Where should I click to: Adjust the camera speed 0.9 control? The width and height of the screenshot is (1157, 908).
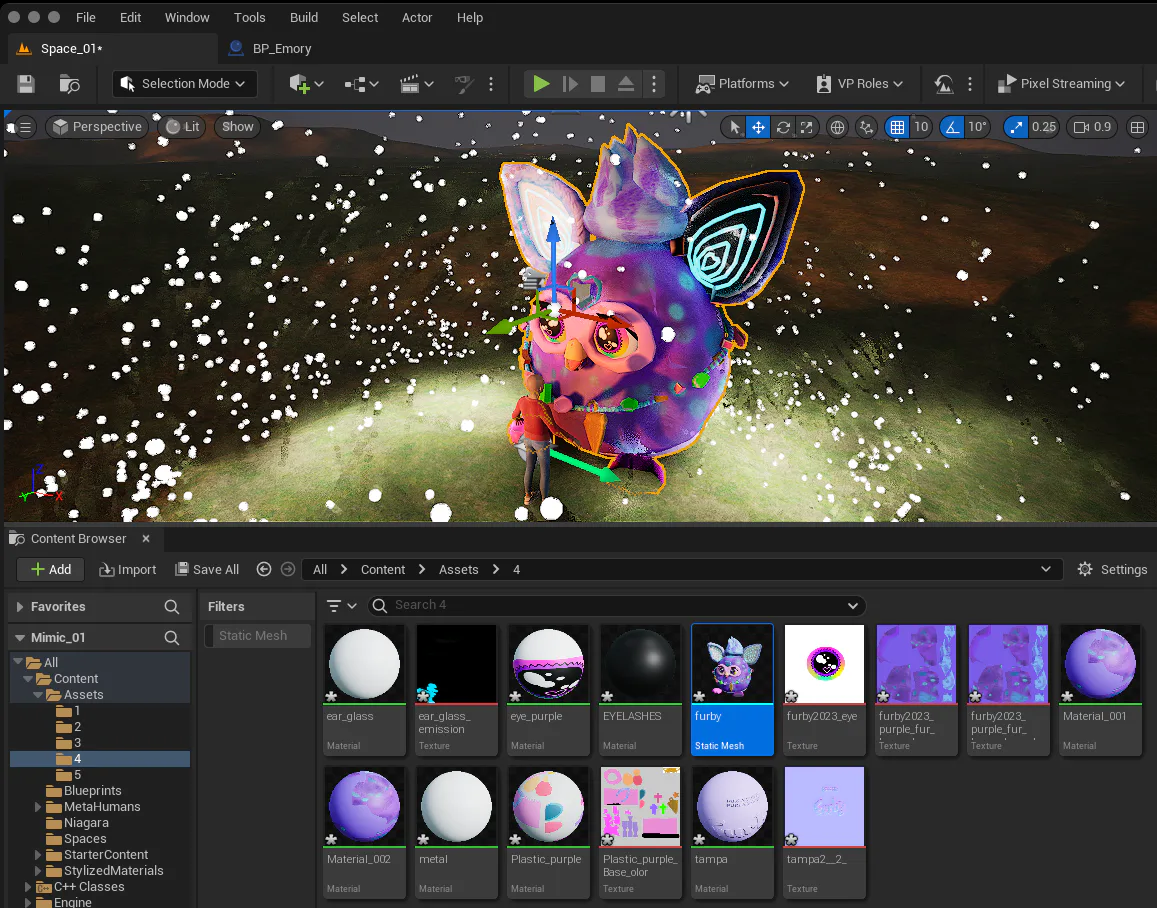point(1093,127)
